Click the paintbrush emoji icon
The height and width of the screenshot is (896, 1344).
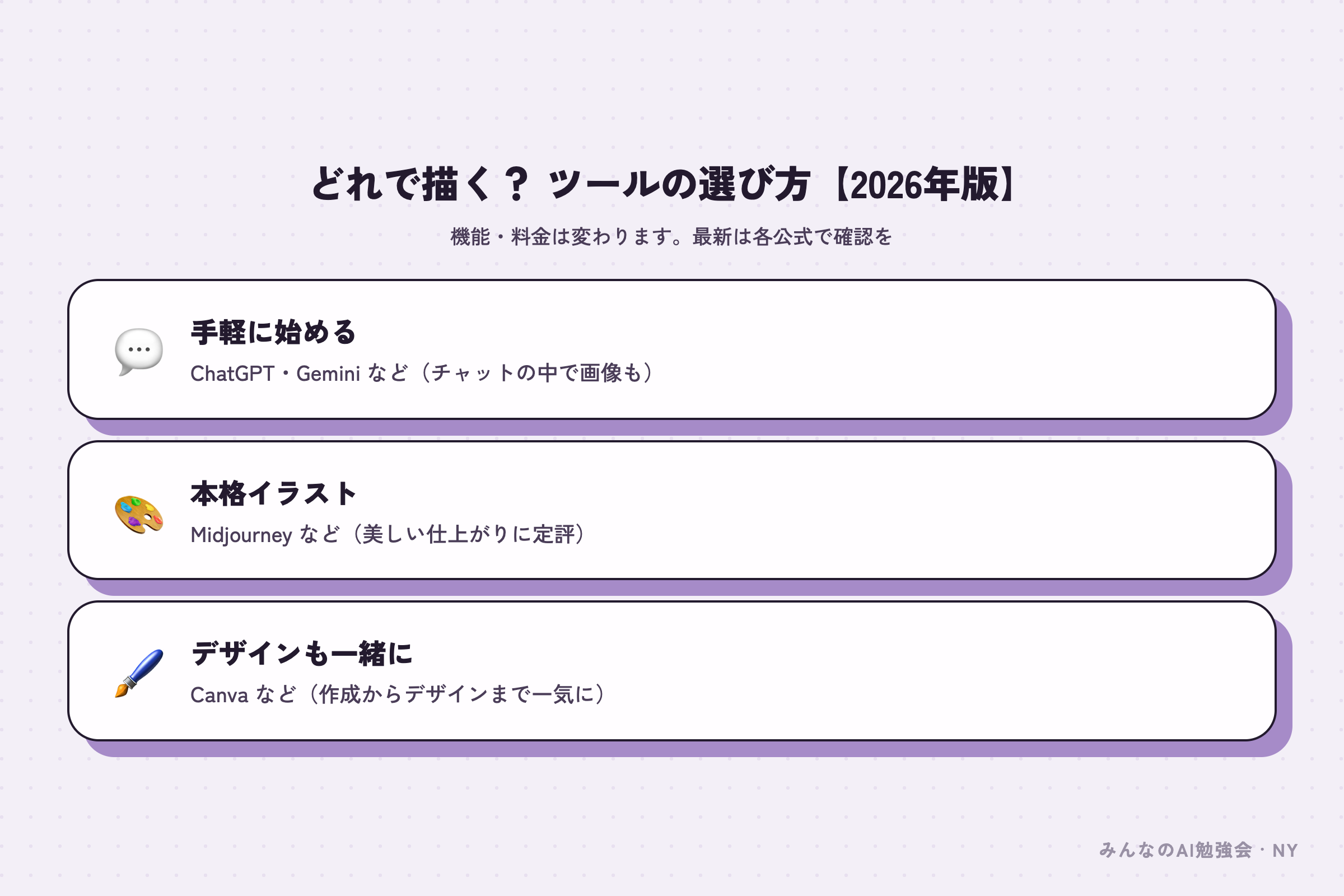(x=139, y=673)
